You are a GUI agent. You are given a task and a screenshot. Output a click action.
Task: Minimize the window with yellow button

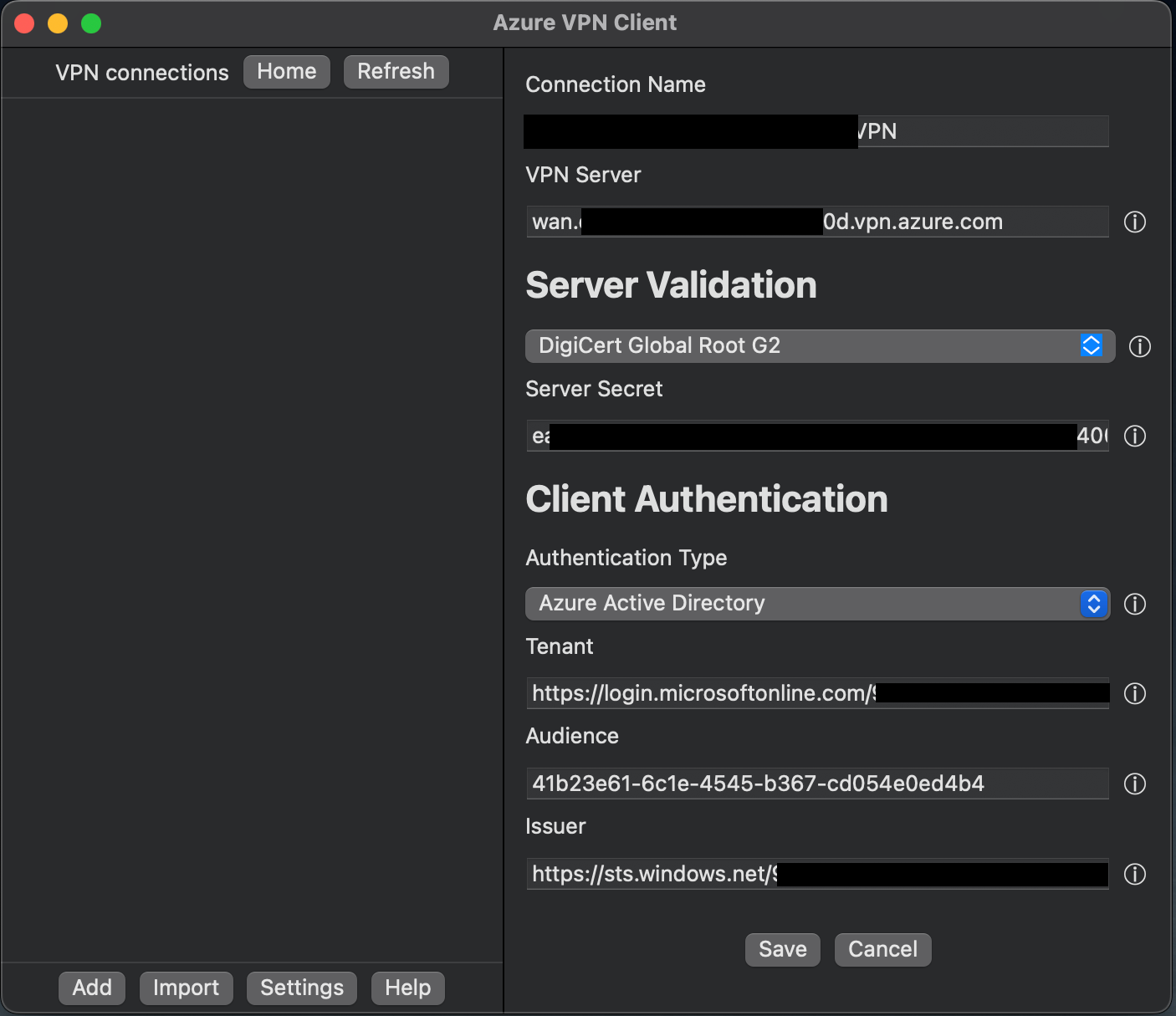58,23
